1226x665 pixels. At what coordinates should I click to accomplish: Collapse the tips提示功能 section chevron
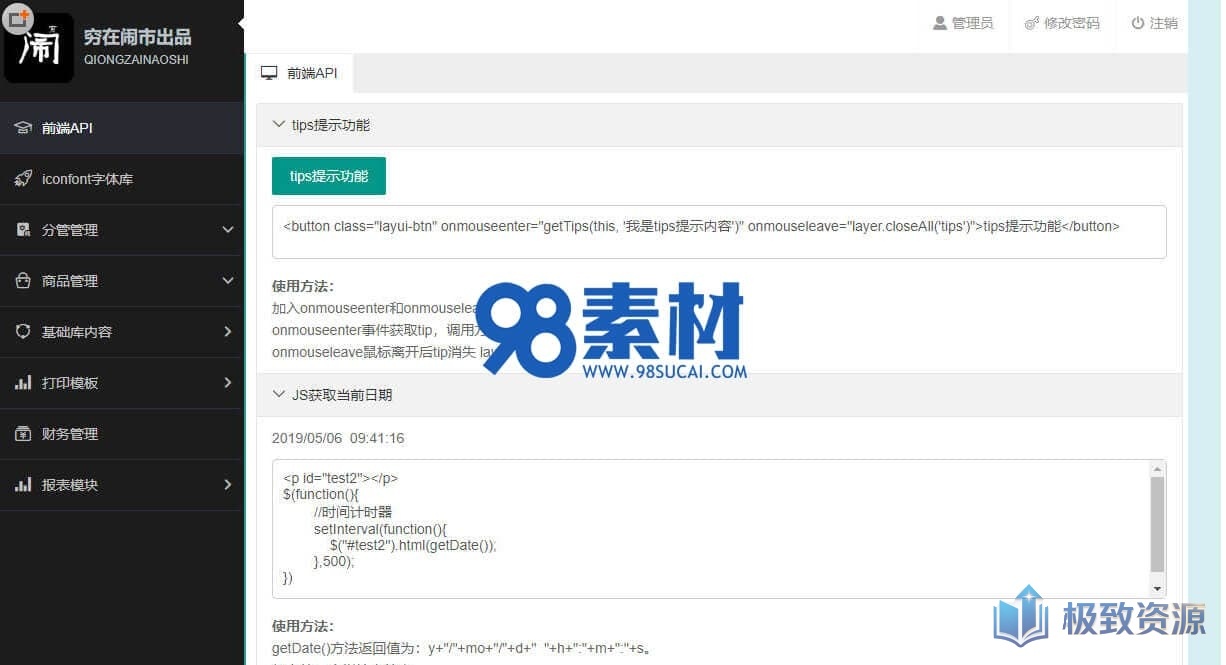[x=279, y=125]
